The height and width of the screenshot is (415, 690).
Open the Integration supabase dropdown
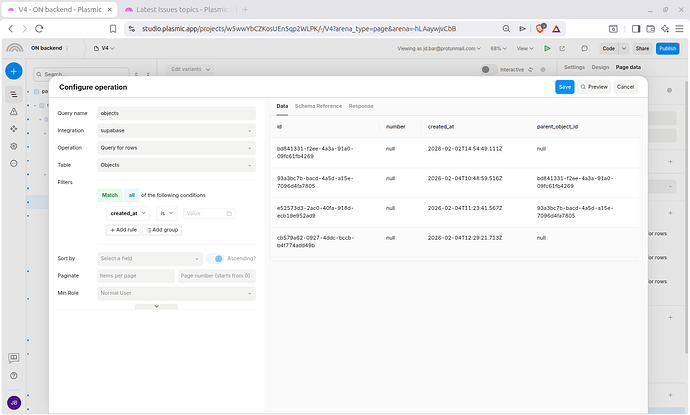(176, 131)
